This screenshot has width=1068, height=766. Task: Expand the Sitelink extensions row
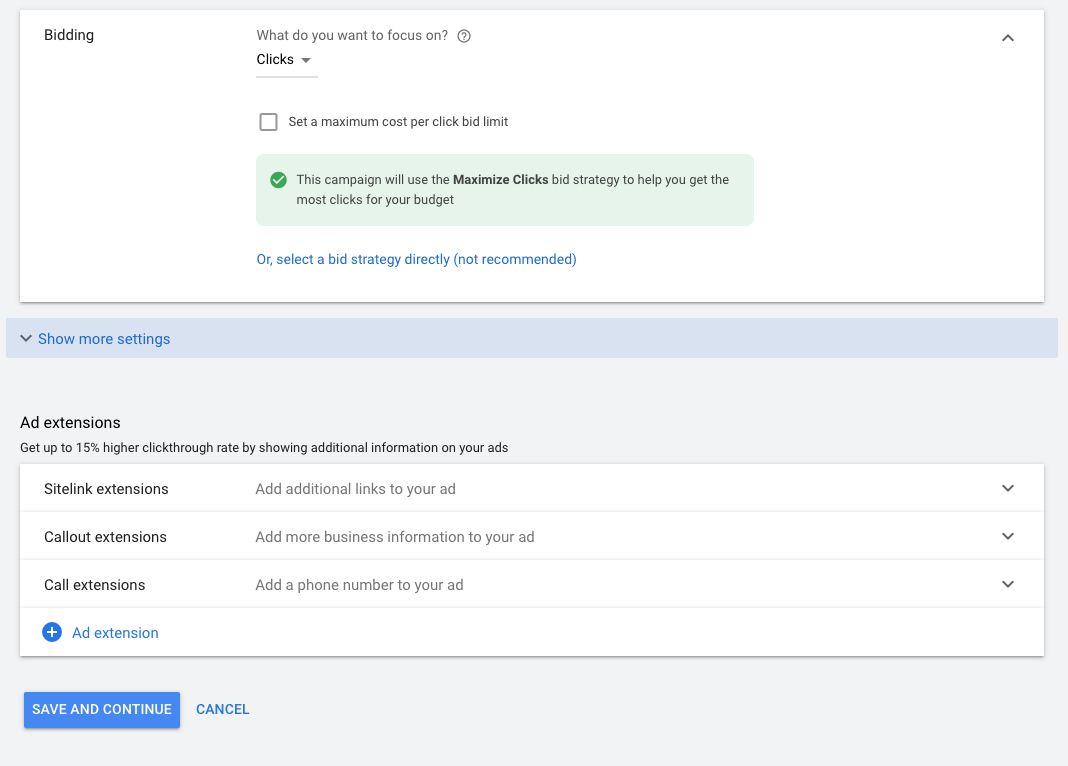[x=1008, y=488]
